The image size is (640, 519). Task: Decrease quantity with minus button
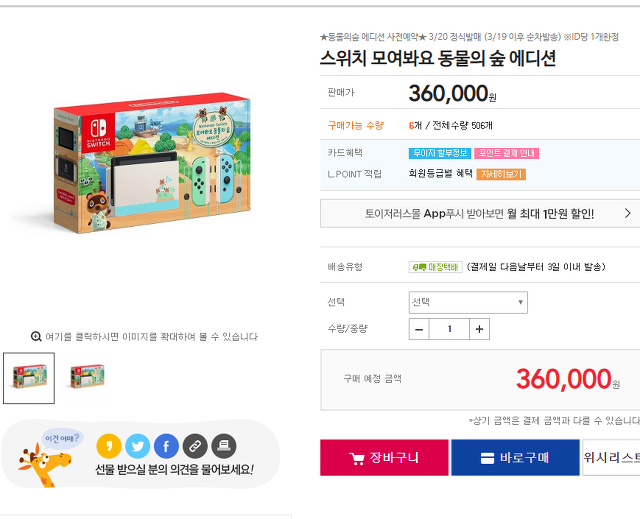[419, 329]
